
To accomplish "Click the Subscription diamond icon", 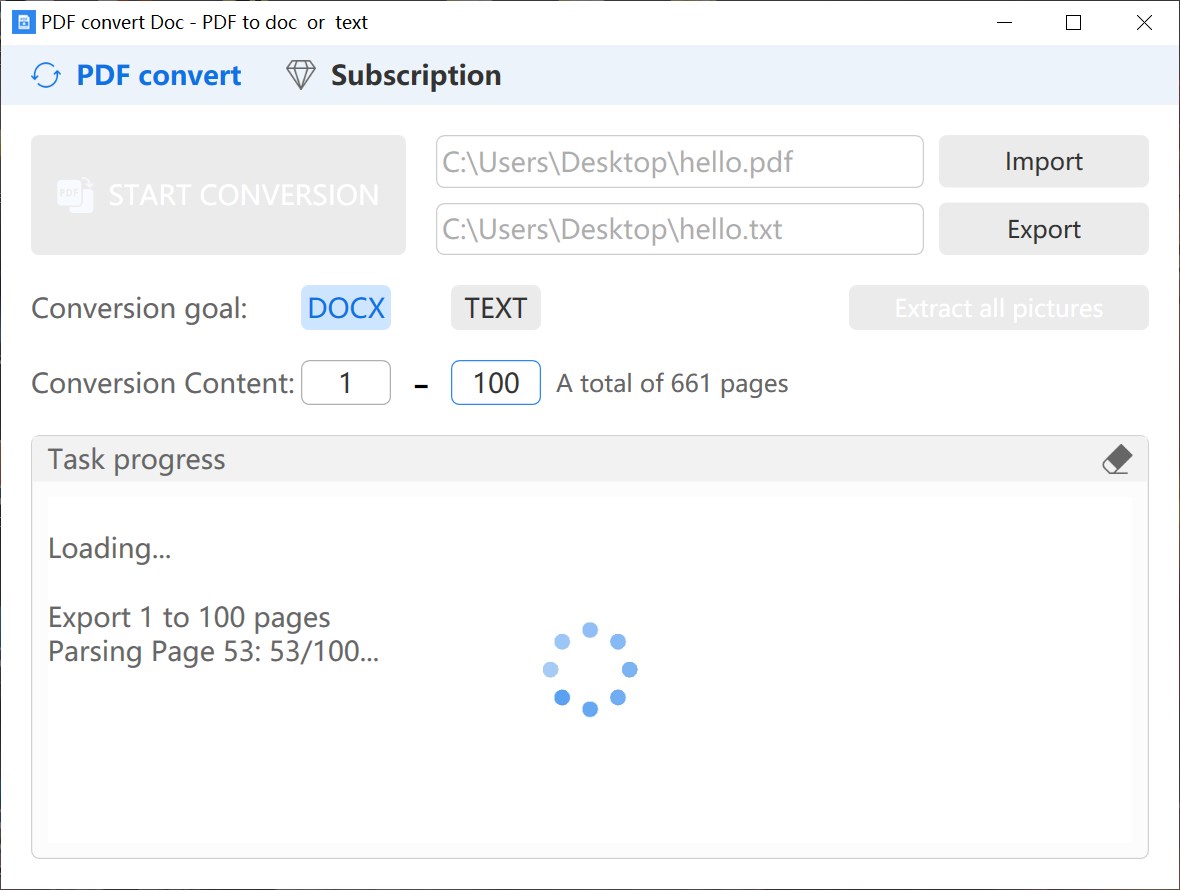I will pos(300,76).
